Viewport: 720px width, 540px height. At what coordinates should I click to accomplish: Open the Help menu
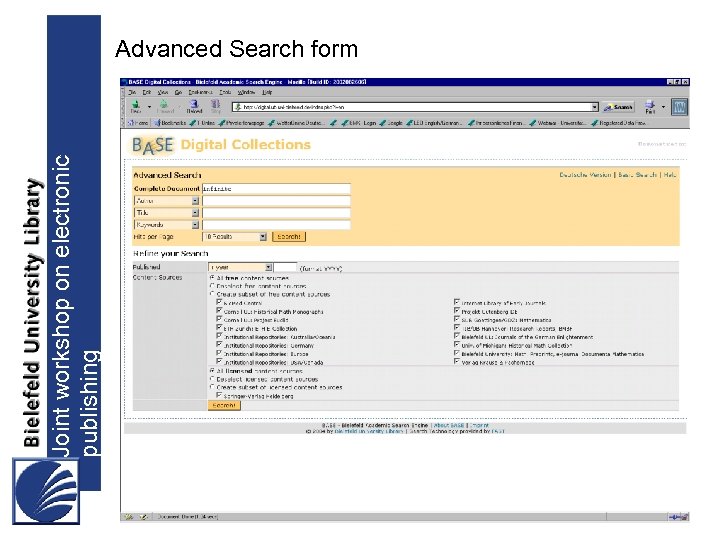tap(267, 92)
